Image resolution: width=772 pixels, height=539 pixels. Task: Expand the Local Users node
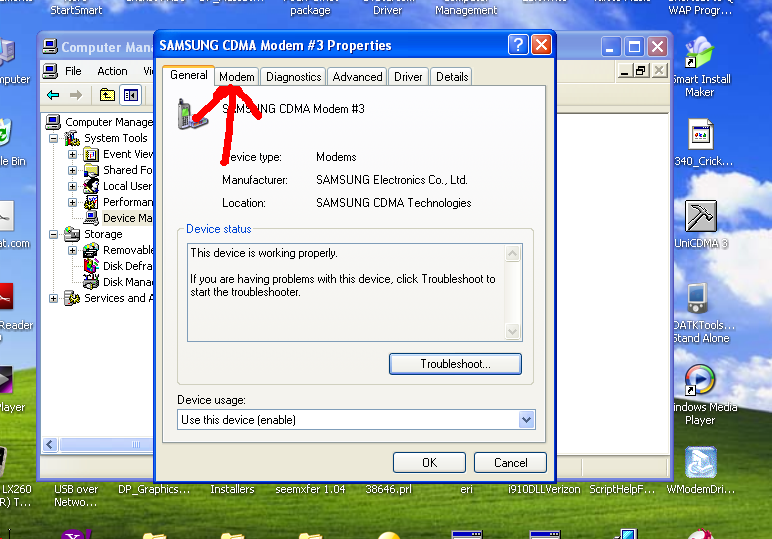pyautogui.click(x=72, y=187)
